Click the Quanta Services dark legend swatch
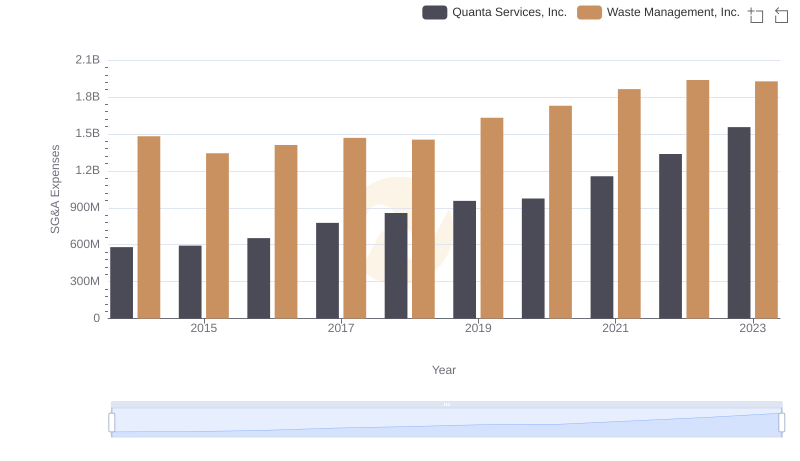Screen dimensions: 800x461 [435, 12]
